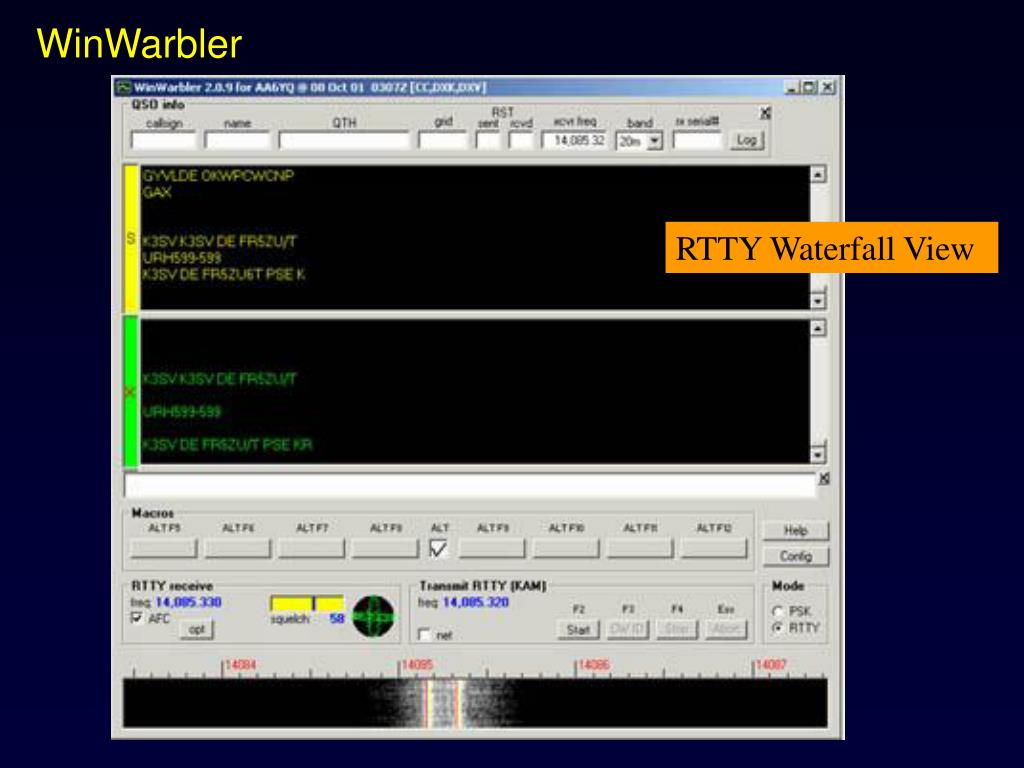Screen dimensions: 1024x768
Task: Open the Config window
Action: point(795,556)
